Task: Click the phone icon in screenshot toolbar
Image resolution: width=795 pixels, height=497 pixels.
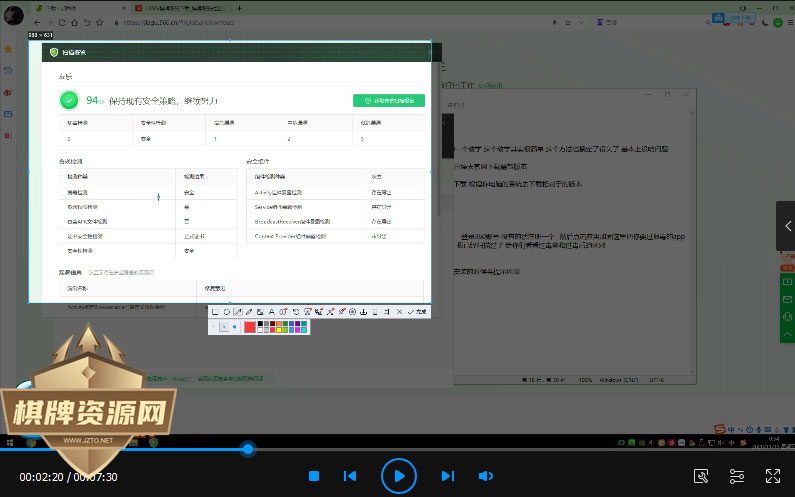Action: coord(375,312)
